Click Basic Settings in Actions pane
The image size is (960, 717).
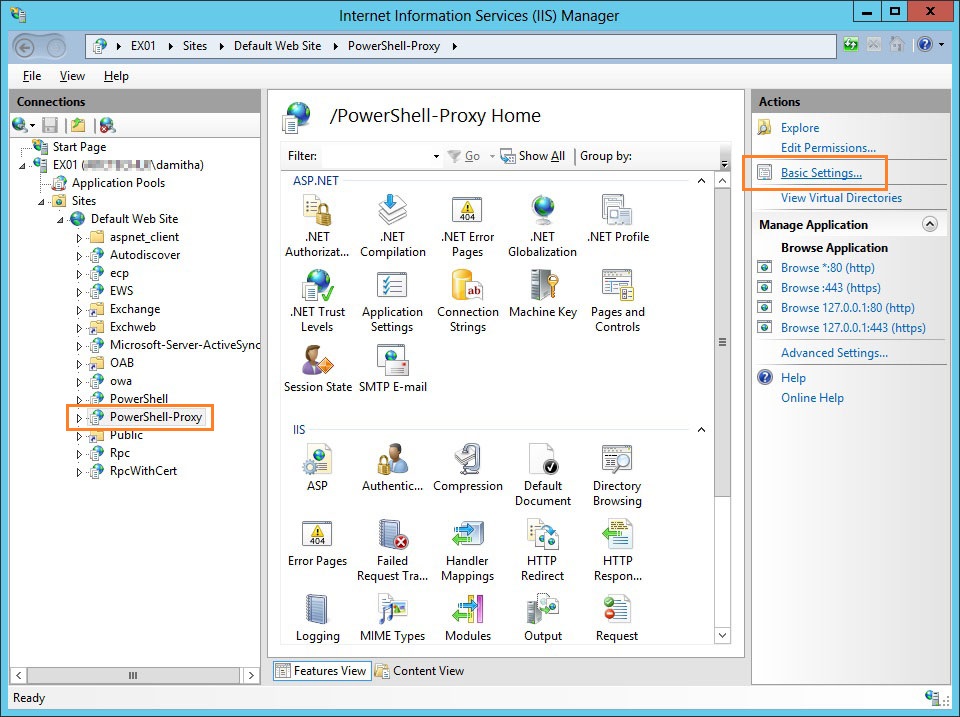(x=821, y=173)
